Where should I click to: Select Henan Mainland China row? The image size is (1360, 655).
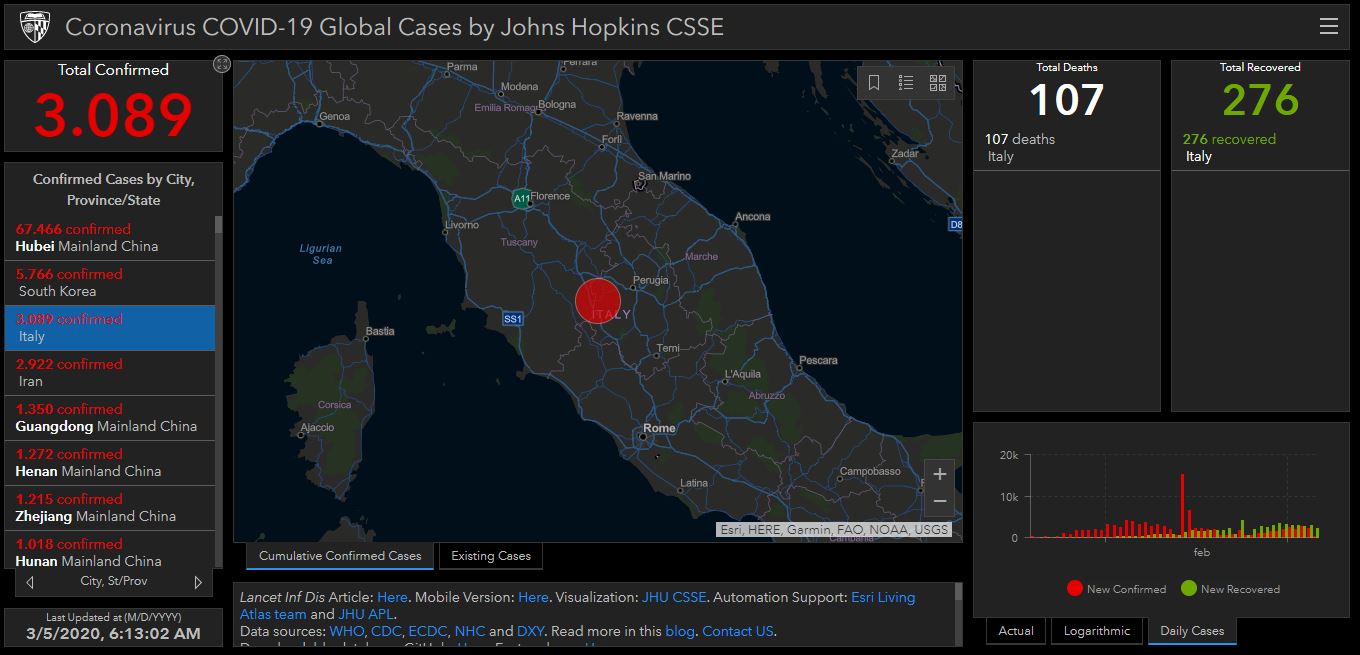click(110, 463)
